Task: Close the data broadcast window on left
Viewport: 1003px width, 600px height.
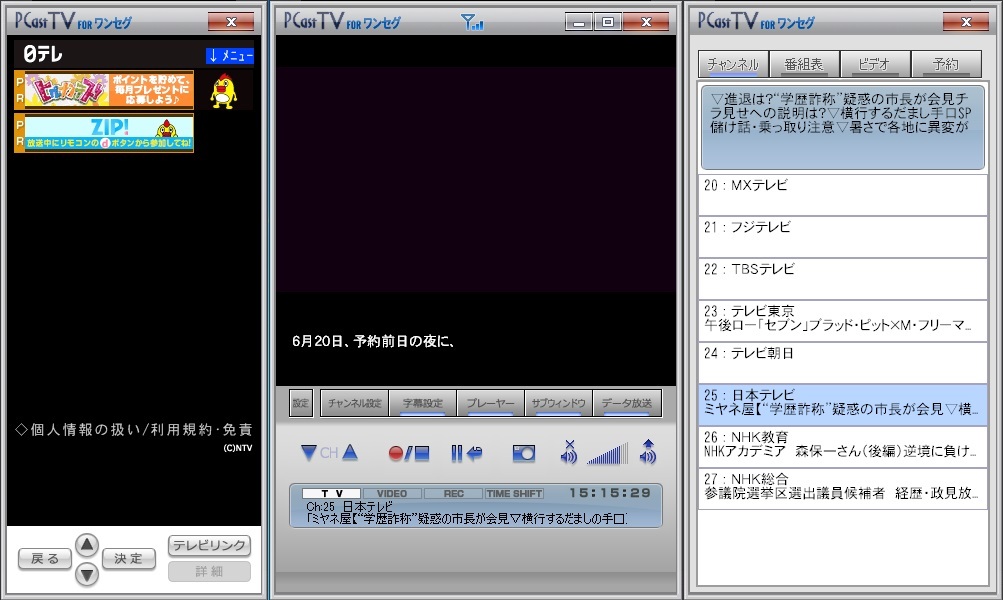Action: click(231, 22)
